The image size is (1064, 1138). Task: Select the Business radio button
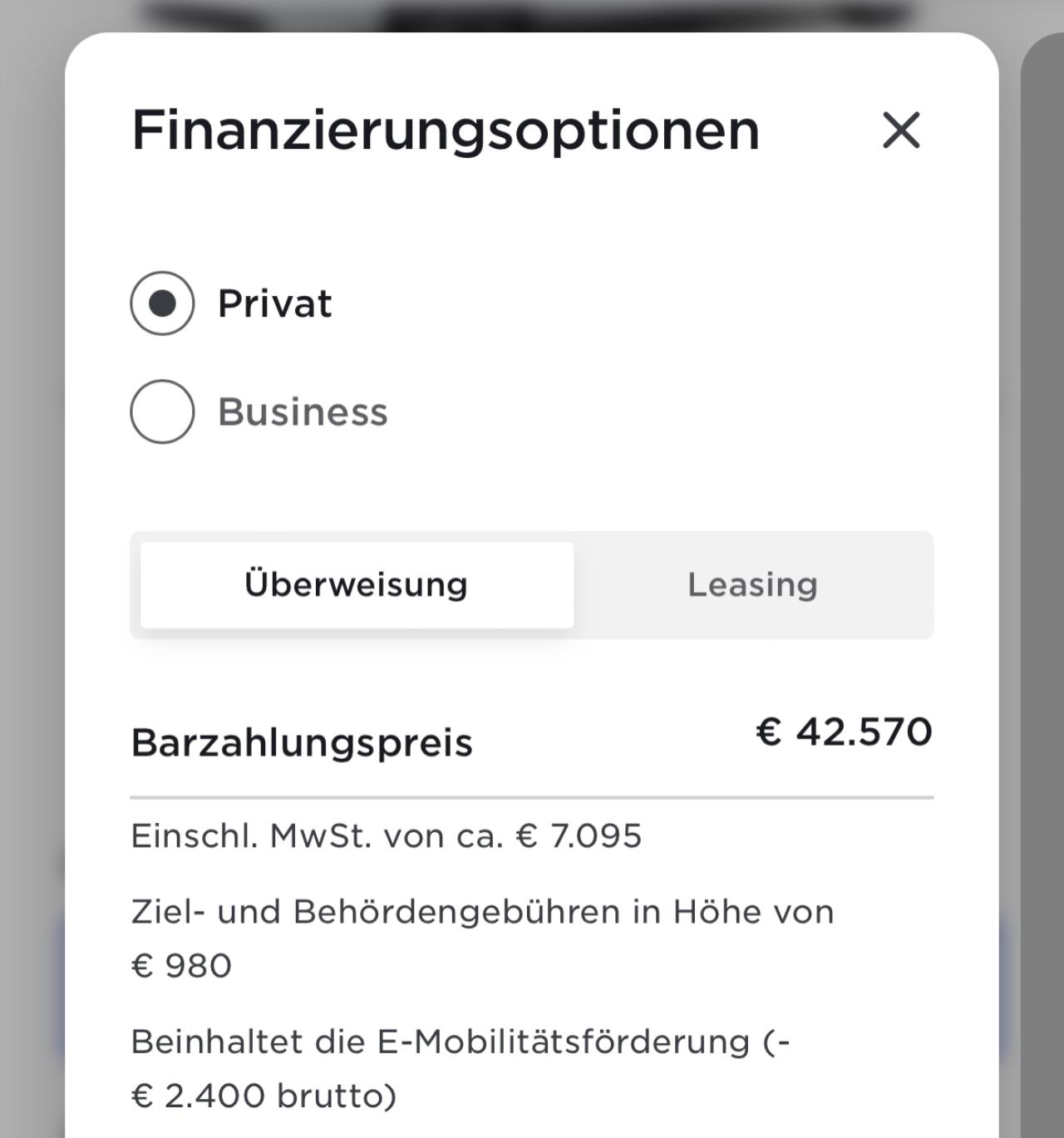click(162, 411)
